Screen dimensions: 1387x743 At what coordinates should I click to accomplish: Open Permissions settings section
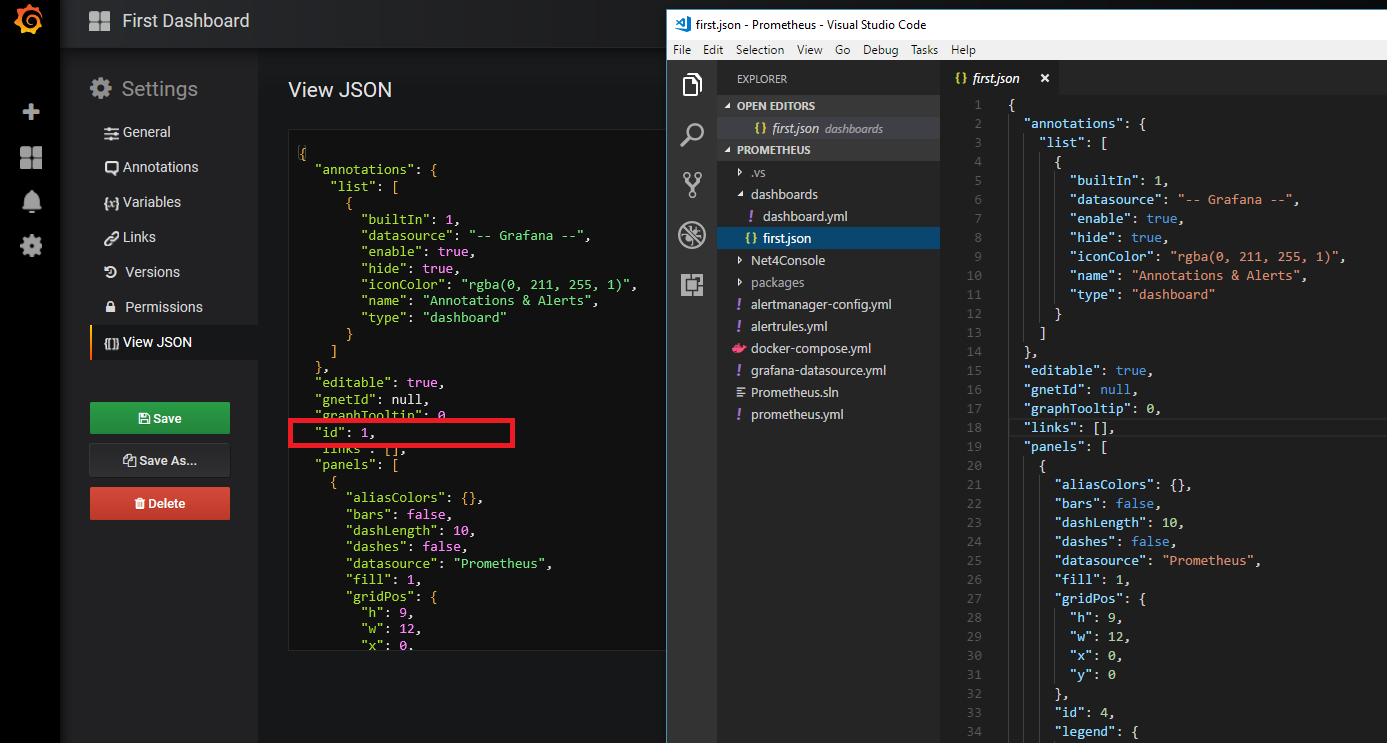pyautogui.click(x=153, y=307)
